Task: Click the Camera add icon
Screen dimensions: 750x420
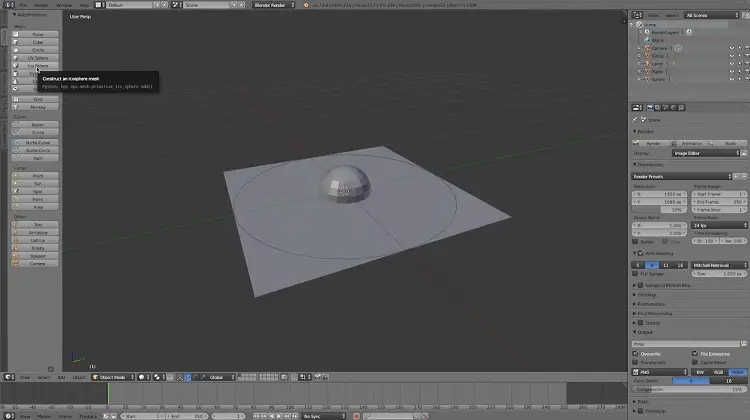Action: coord(16,264)
